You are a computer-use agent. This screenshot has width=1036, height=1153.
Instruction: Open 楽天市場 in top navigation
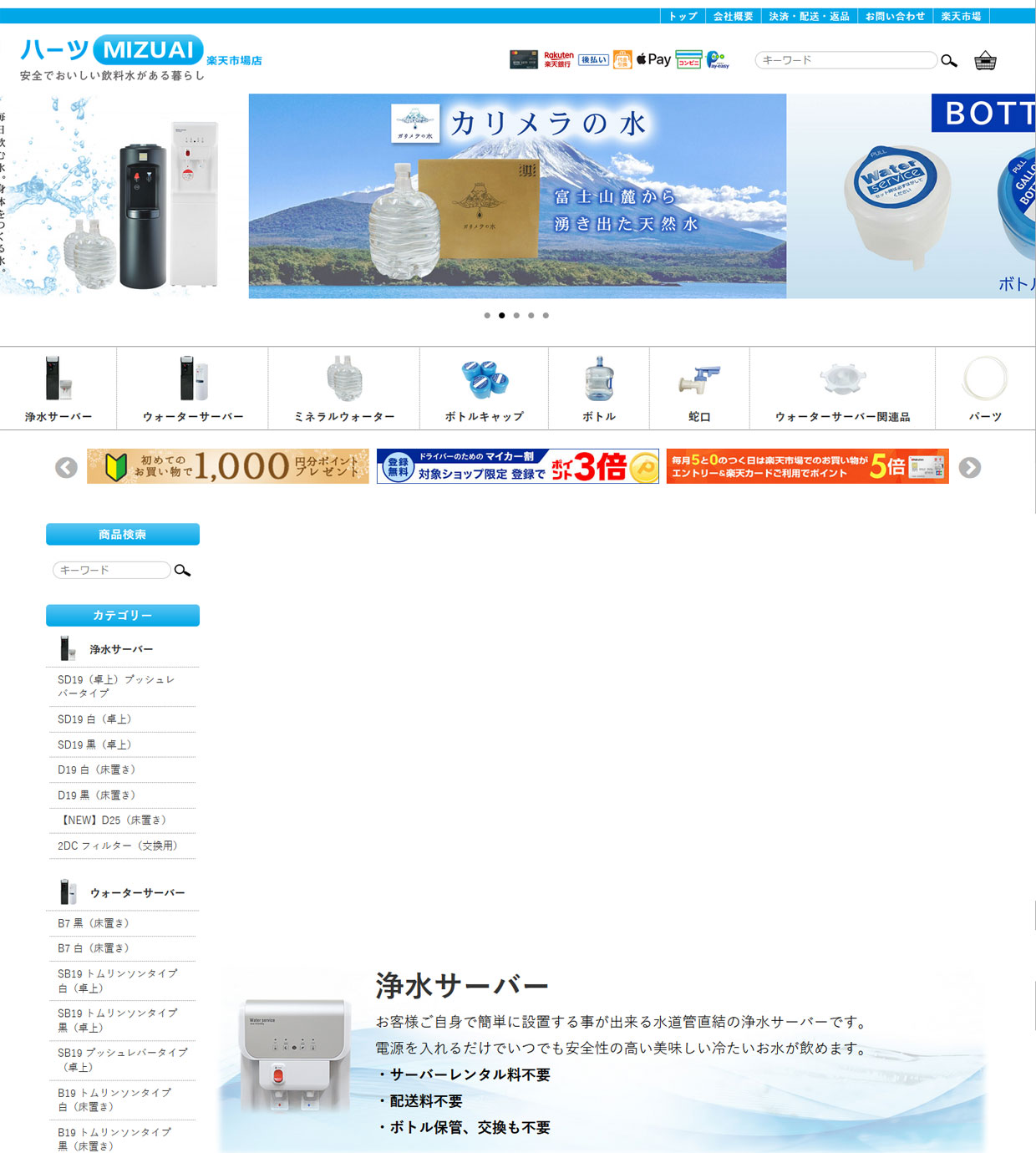(x=961, y=16)
